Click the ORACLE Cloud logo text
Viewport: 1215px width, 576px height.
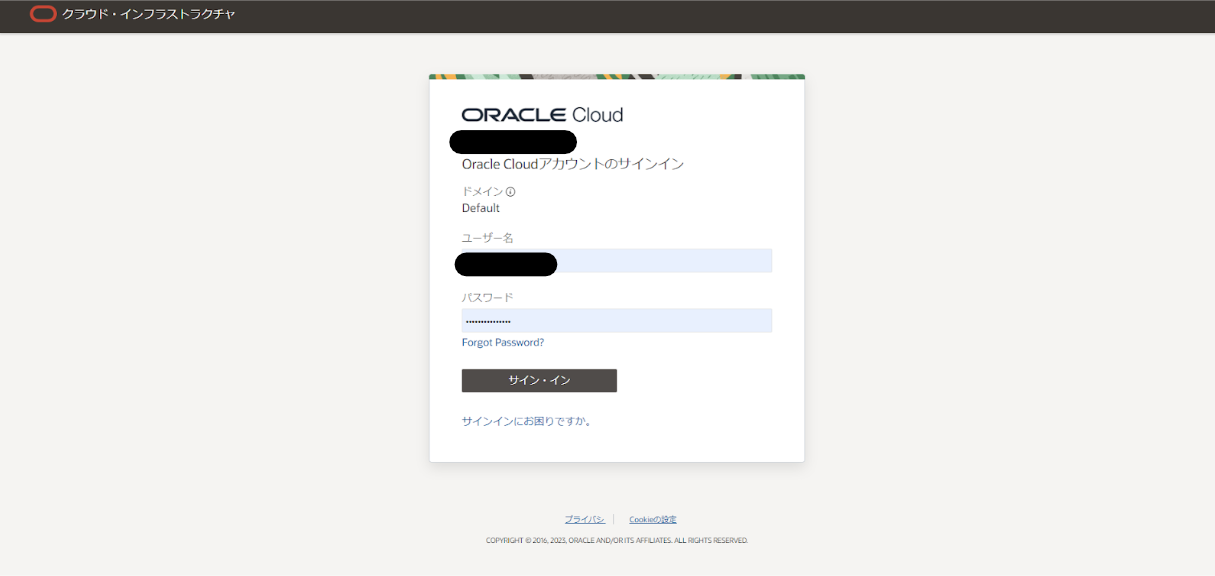tap(542, 115)
